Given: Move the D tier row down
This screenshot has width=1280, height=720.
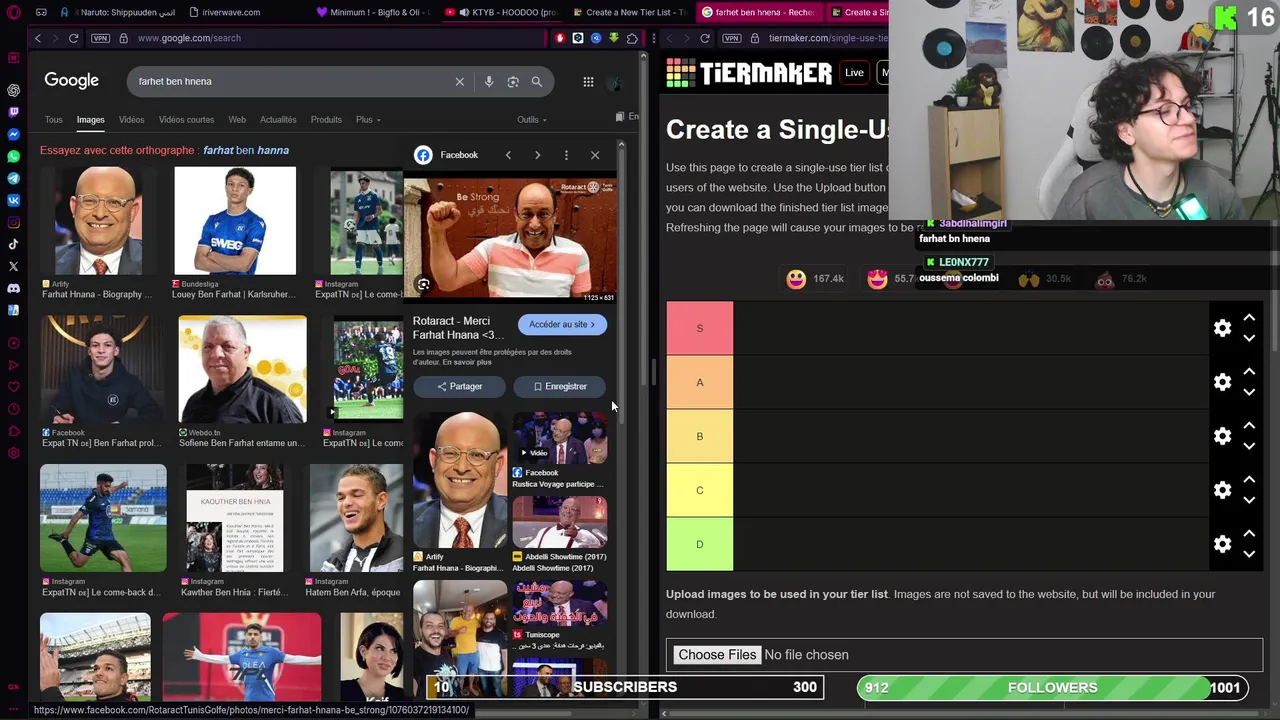Looking at the screenshot, I should pos(1249,554).
